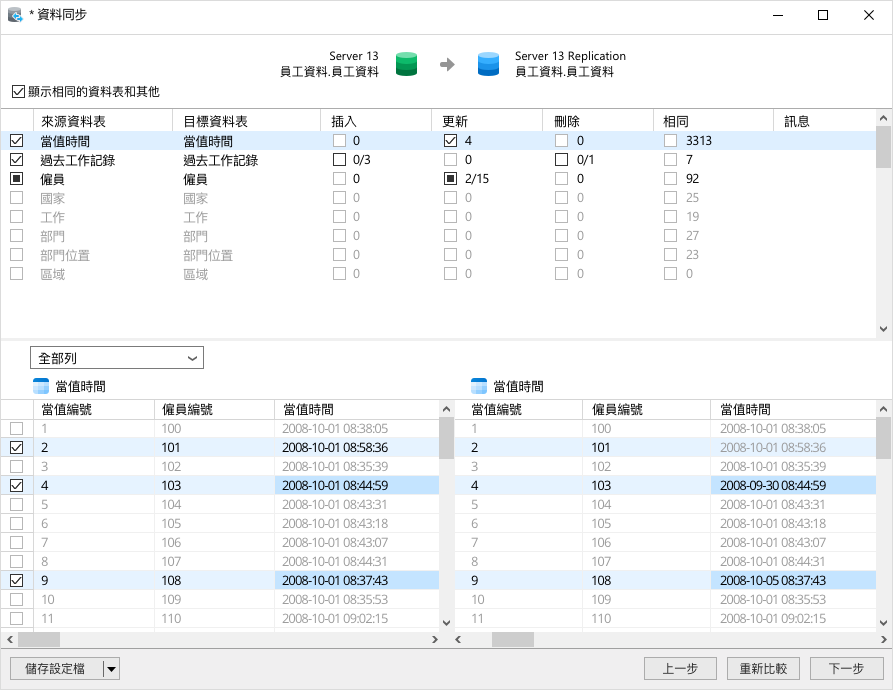
Task: Click the thumb of the right grid horizontal scrollbar
Action: 513,639
